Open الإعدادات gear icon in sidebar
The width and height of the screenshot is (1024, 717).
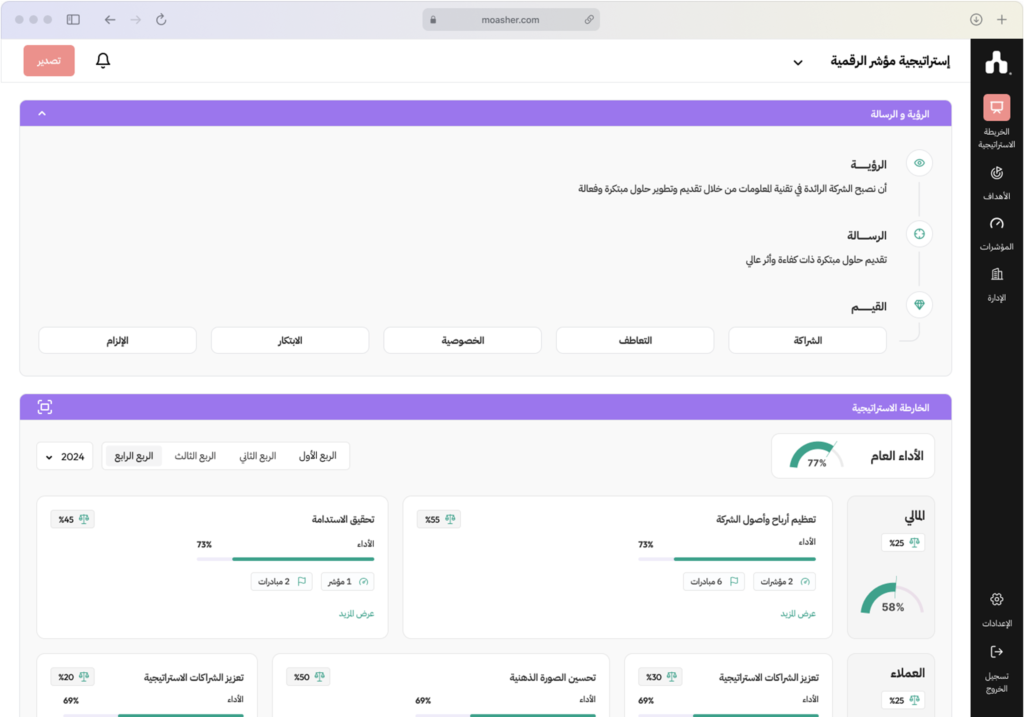[997, 599]
